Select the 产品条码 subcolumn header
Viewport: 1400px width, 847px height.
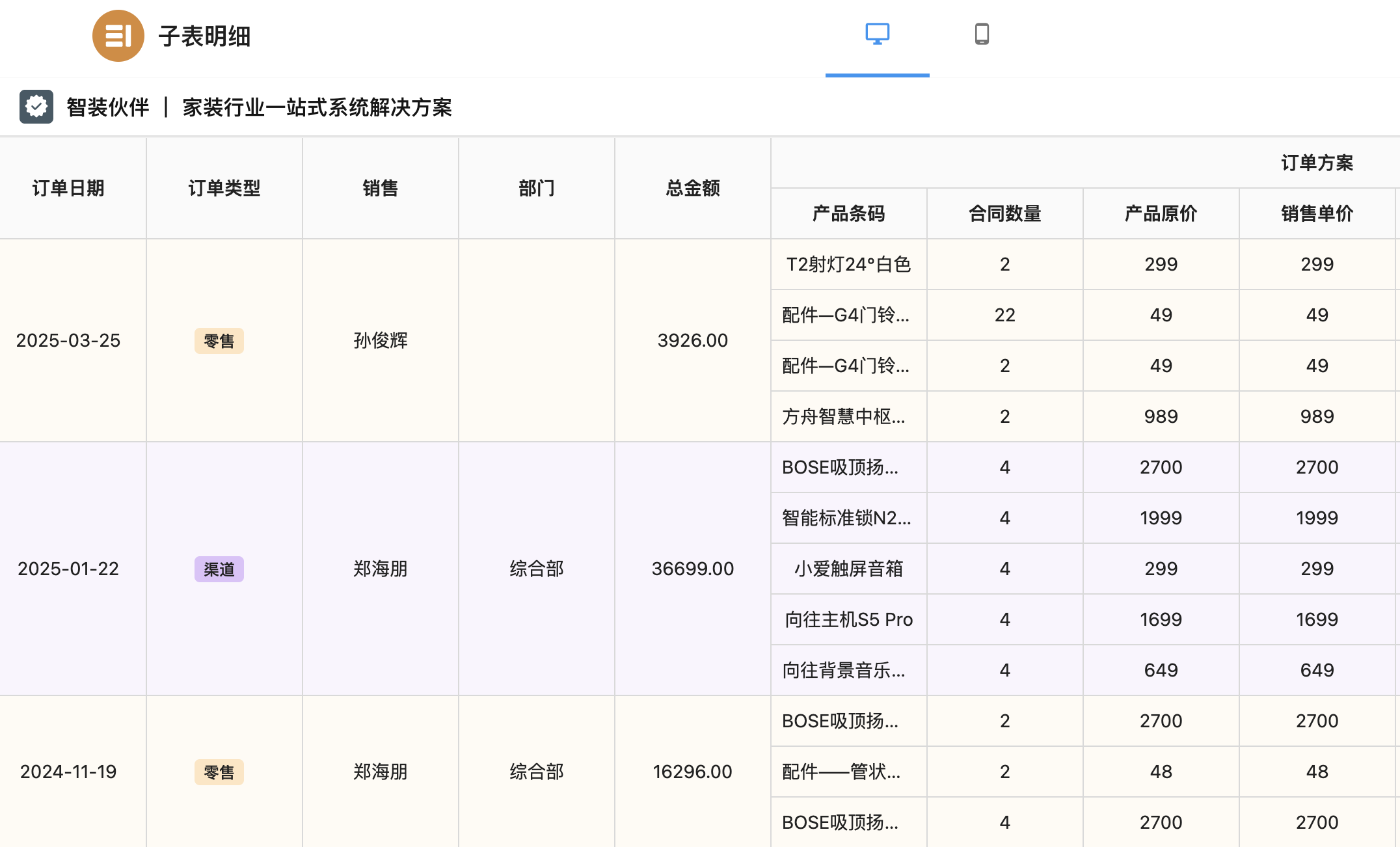click(x=848, y=213)
